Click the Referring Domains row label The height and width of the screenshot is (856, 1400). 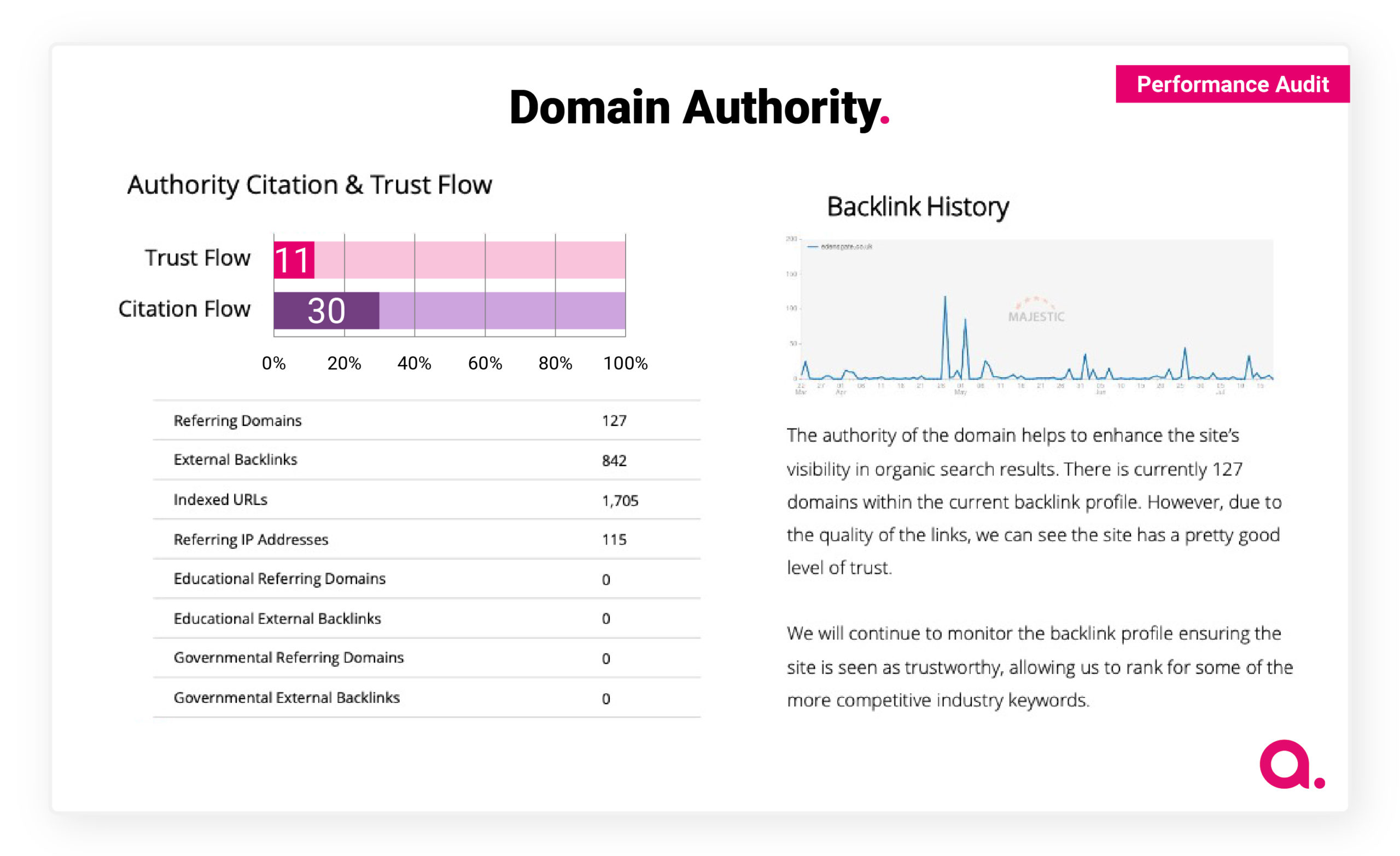point(237,420)
